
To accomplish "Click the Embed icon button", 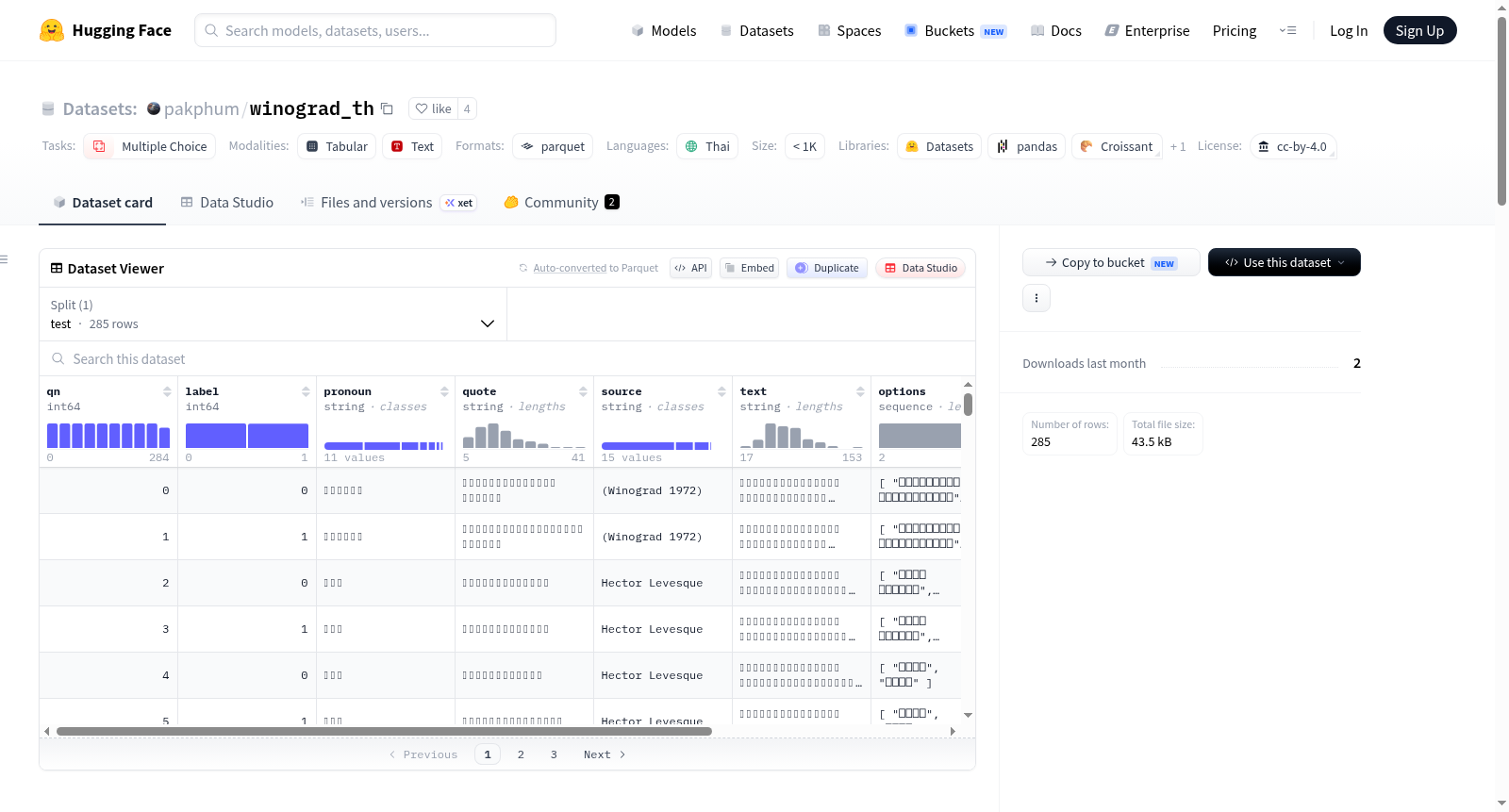I will 750,268.
